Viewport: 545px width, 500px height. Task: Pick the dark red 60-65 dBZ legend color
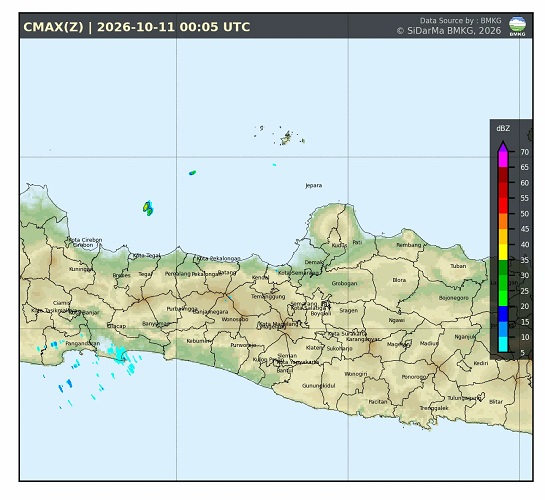[x=503, y=175]
